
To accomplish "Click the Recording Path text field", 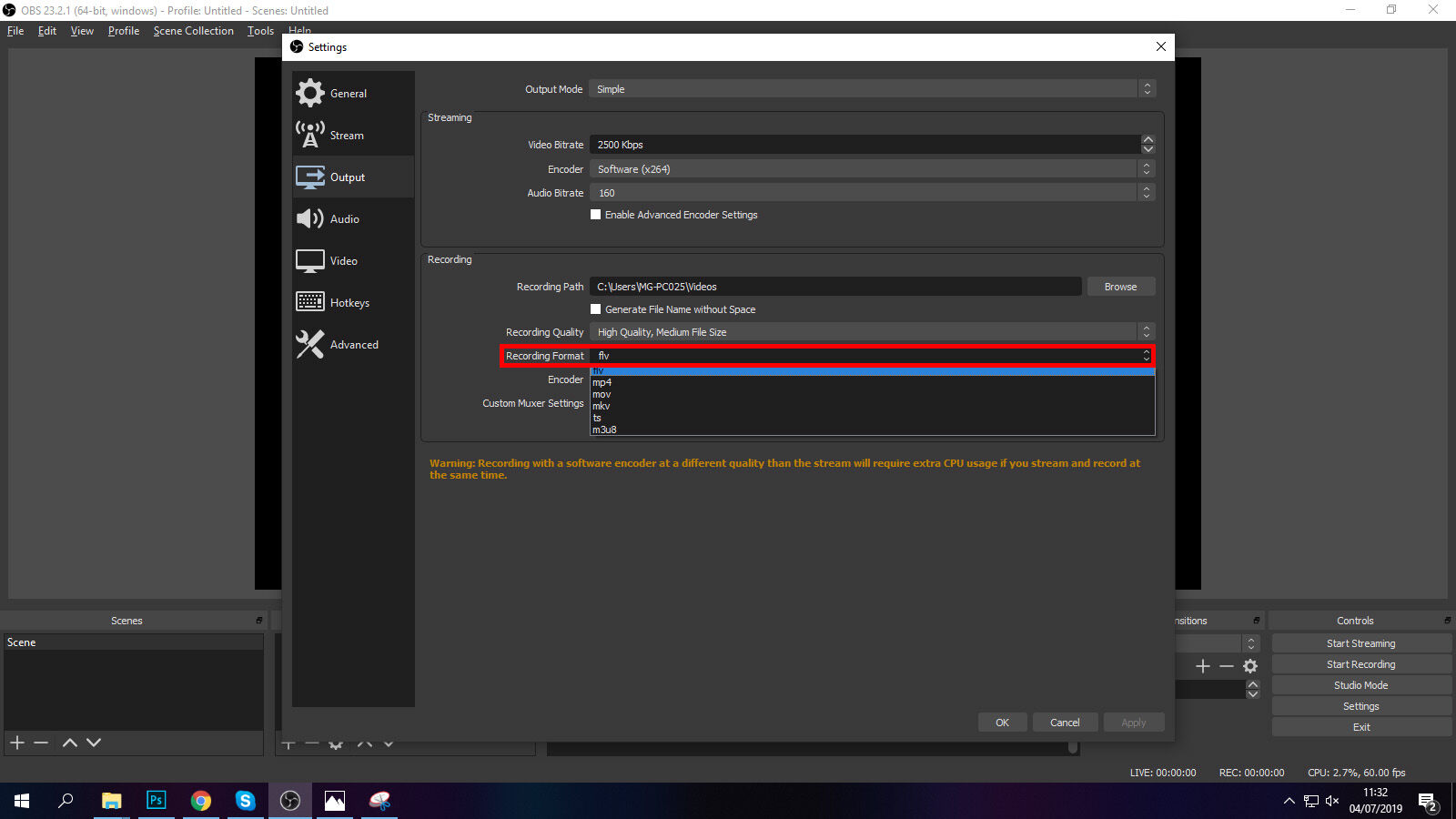I will pyautogui.click(x=834, y=287).
